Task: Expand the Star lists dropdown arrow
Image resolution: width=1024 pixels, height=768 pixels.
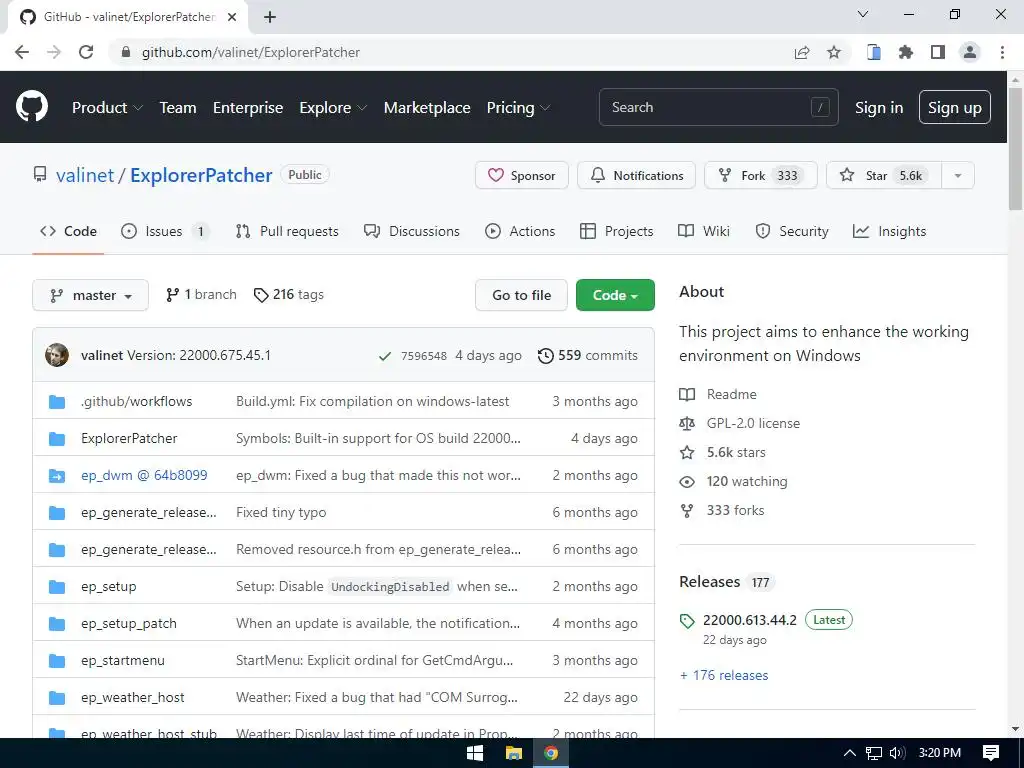Action: (958, 176)
